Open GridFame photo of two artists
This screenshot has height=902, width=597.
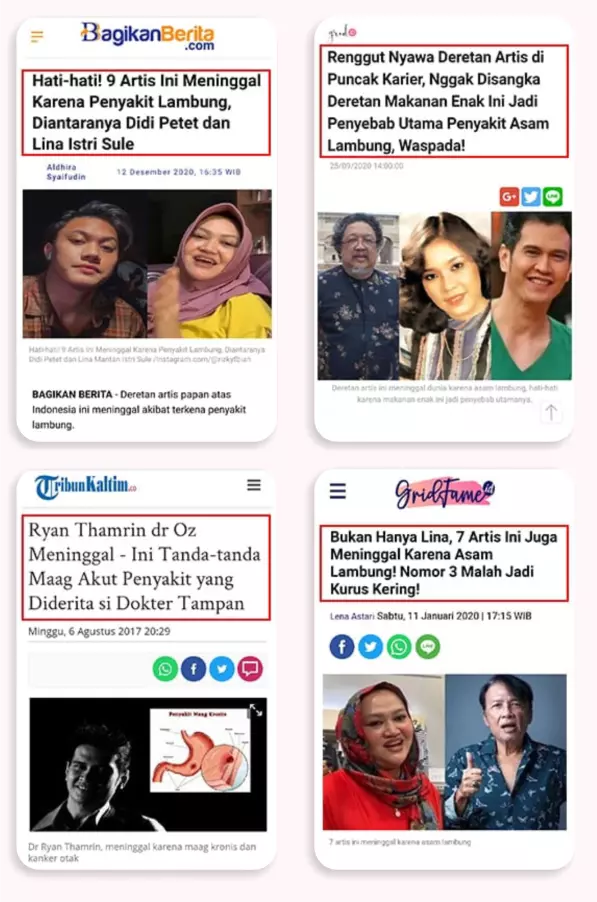[x=445, y=752]
